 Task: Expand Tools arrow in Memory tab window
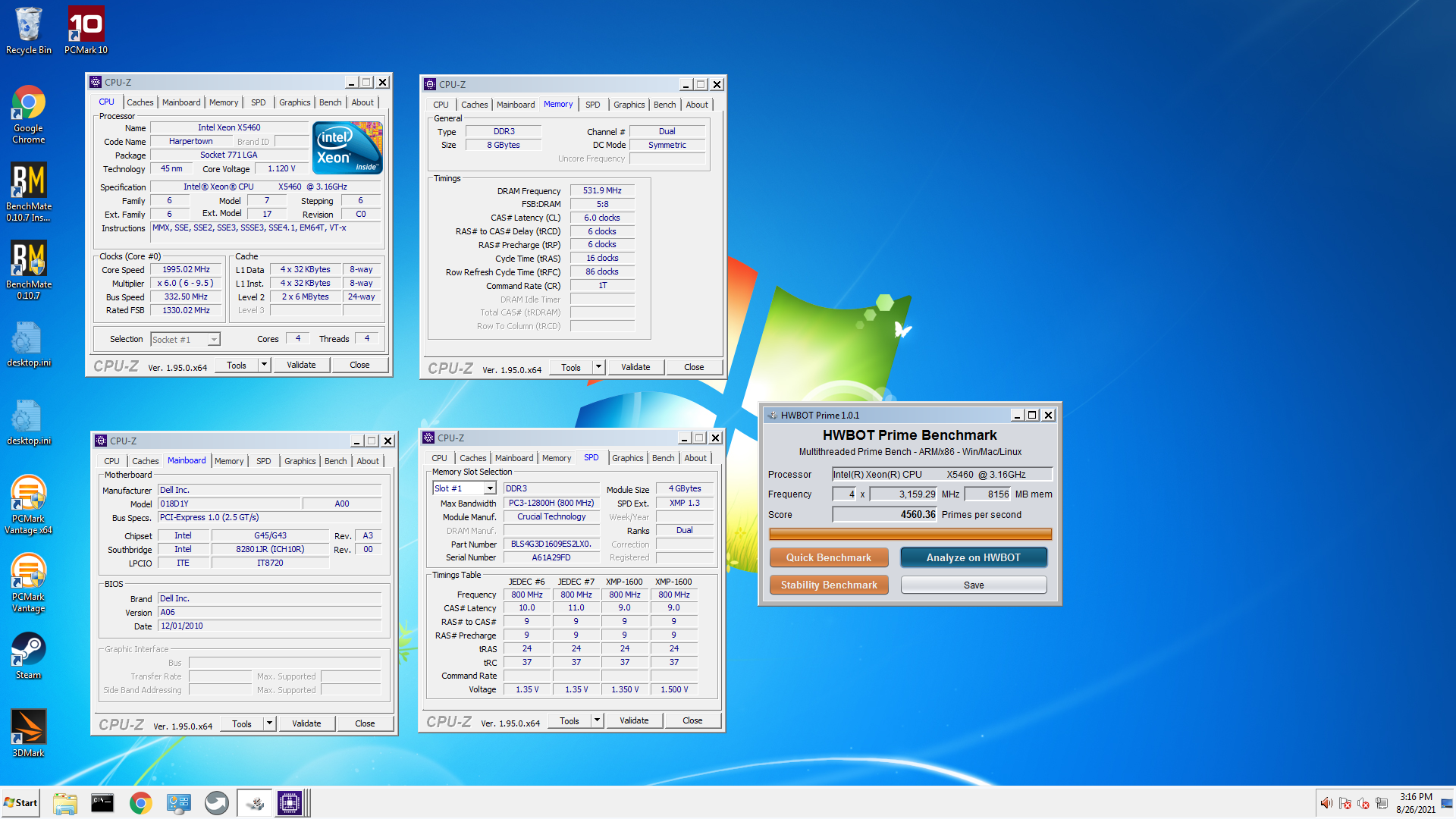point(598,367)
